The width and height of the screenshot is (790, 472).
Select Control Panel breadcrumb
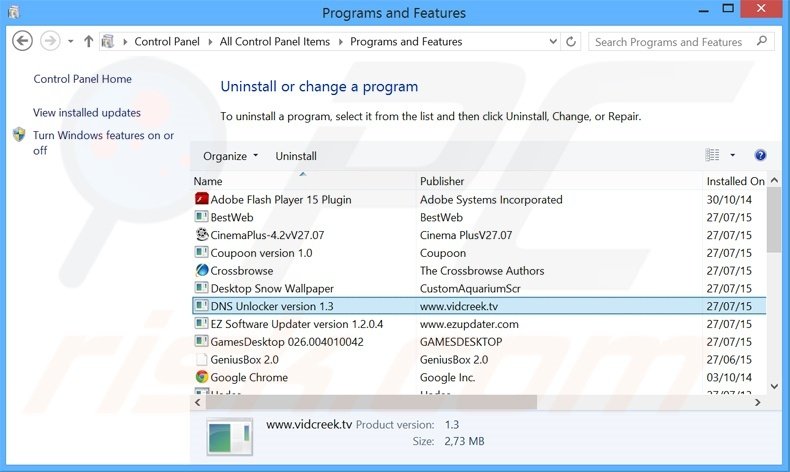click(x=167, y=41)
